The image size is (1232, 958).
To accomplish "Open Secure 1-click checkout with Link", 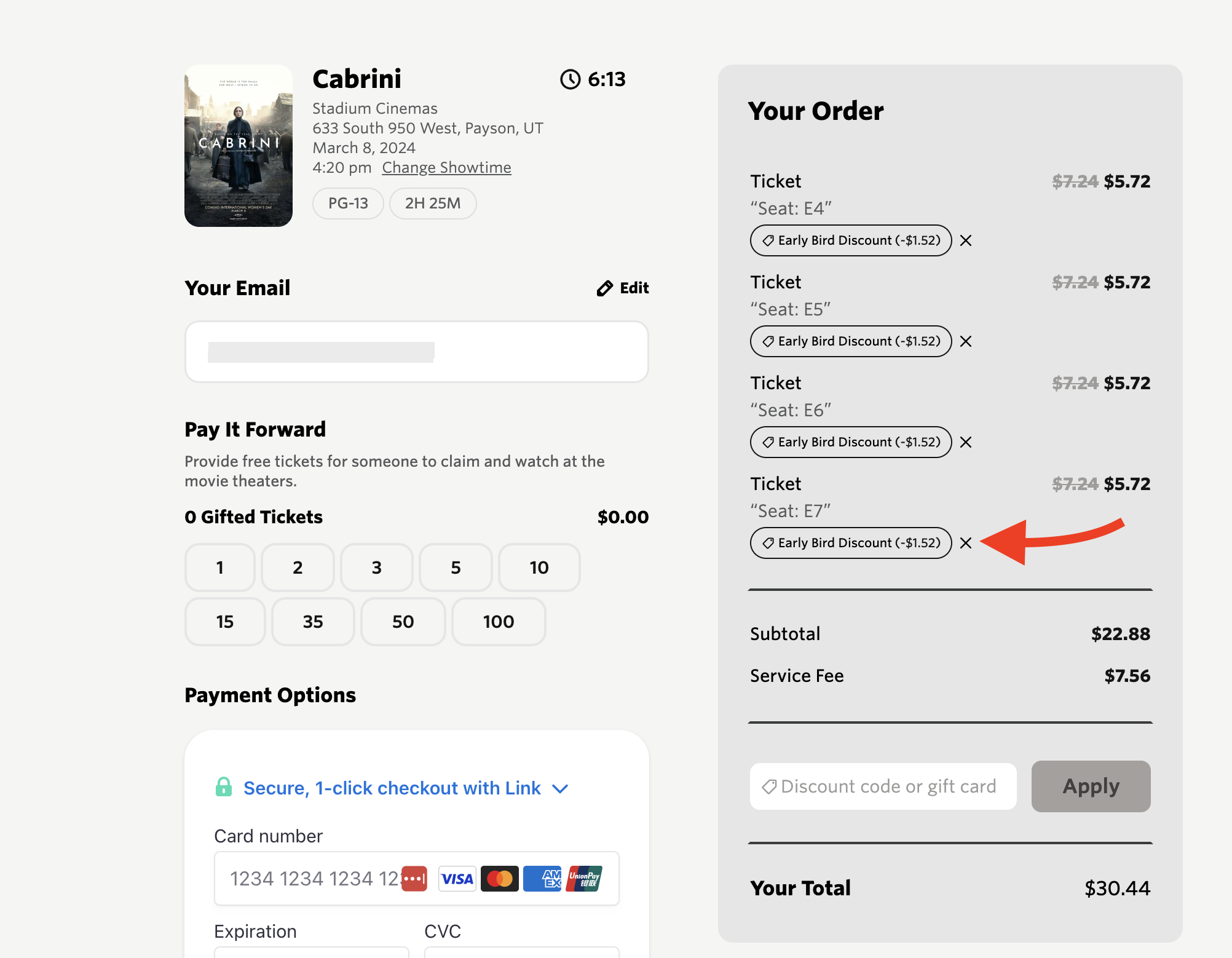I will 392,788.
